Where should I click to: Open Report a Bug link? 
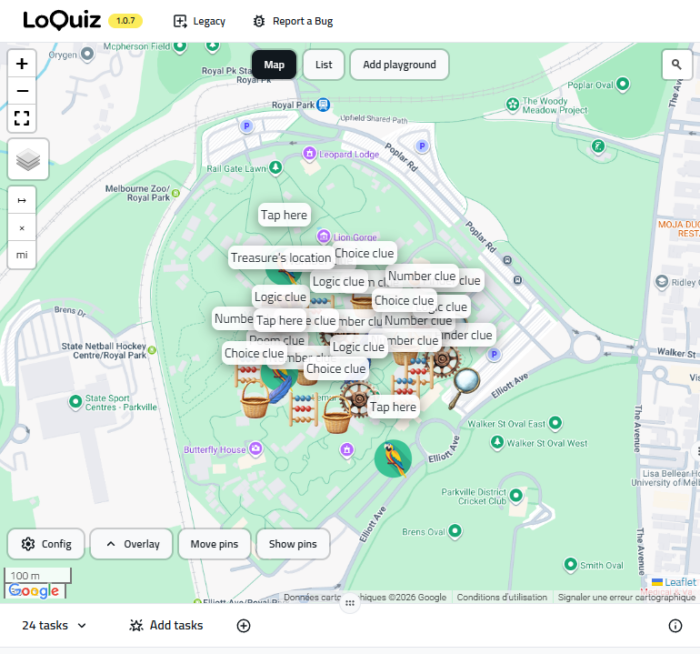click(293, 21)
